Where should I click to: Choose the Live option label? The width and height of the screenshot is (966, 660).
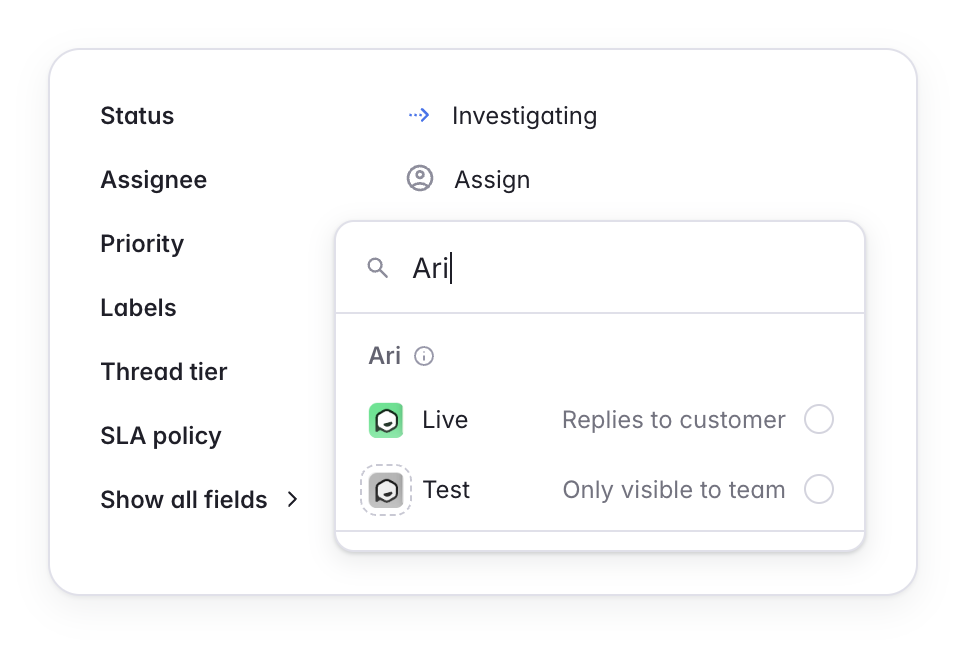pos(445,420)
